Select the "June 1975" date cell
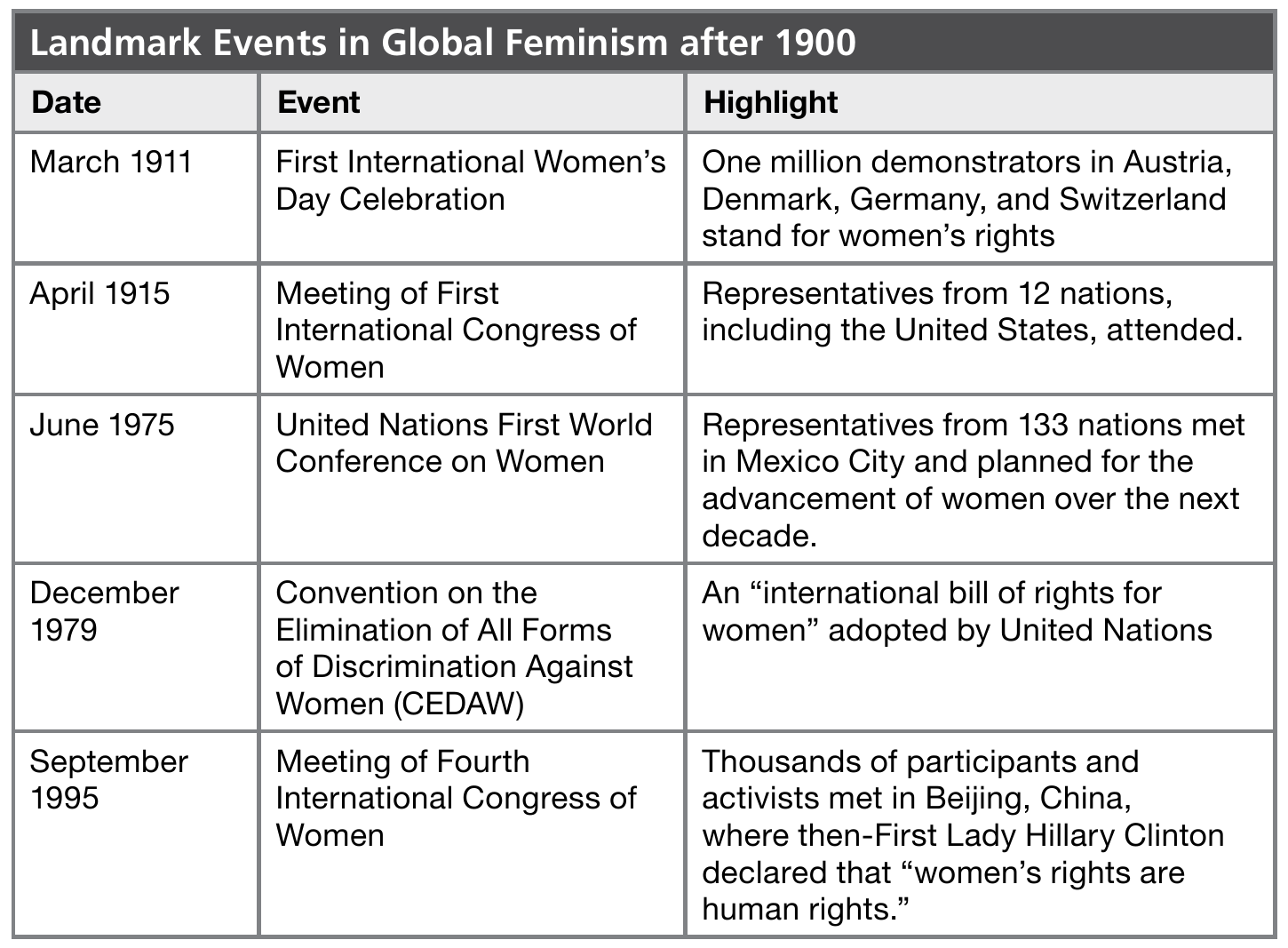 tap(102, 425)
